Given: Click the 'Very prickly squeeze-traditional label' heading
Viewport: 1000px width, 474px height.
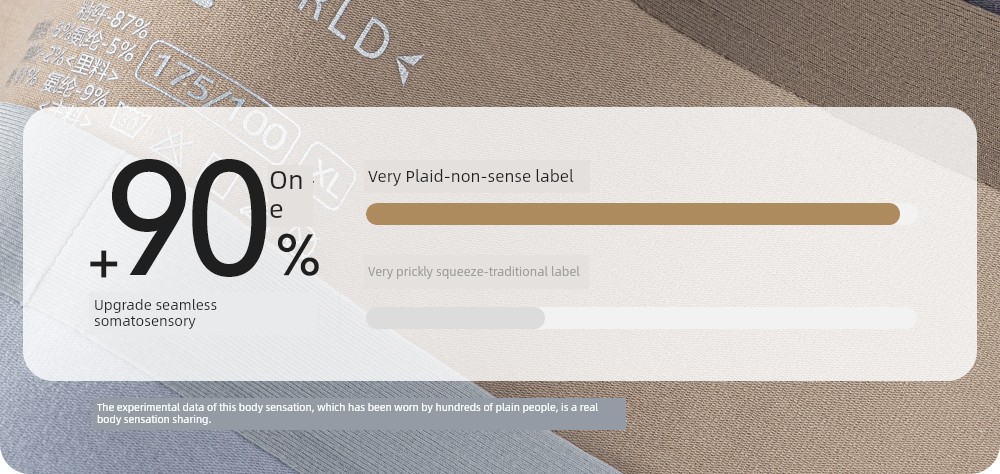Looking at the screenshot, I should (474, 272).
